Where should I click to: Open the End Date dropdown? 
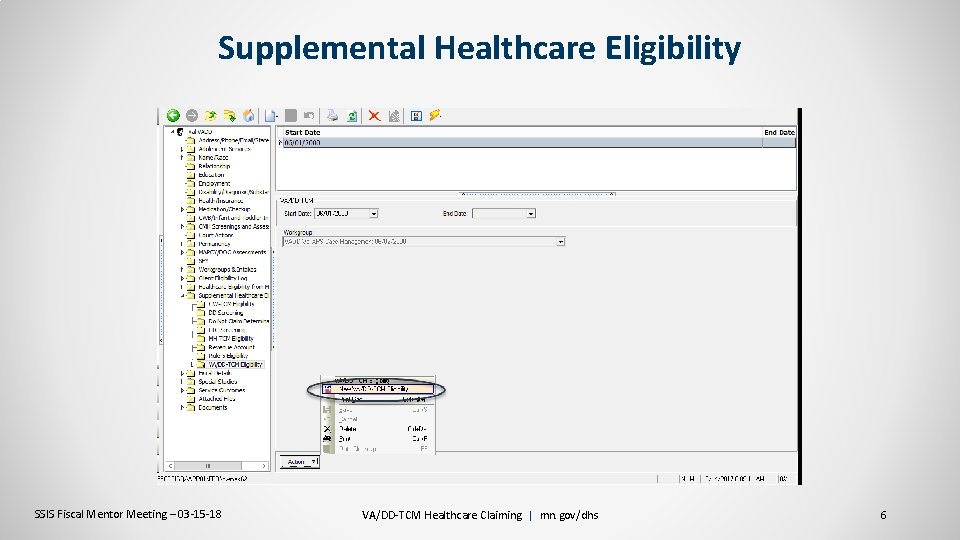pos(531,214)
